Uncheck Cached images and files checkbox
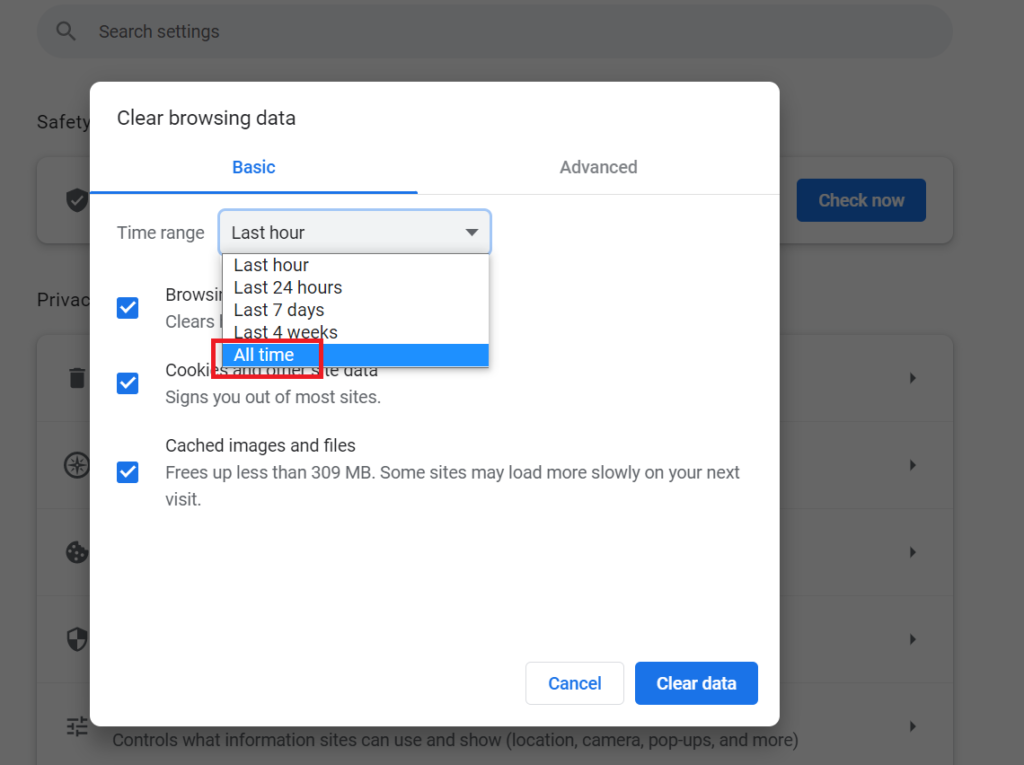 [128, 471]
